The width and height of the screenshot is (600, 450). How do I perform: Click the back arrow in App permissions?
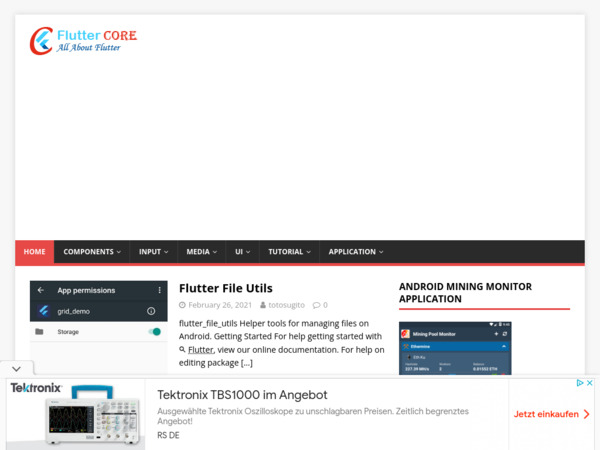point(41,290)
